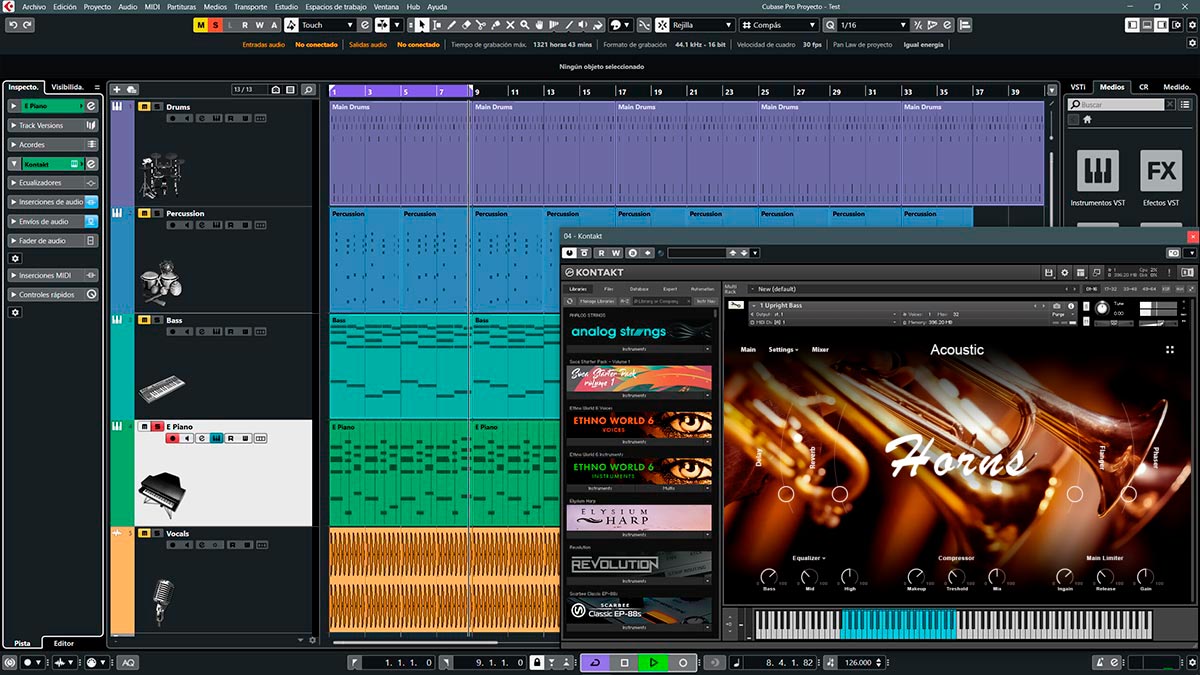The height and width of the screenshot is (675, 1200).
Task: Click the Makeup compressor knob
Action: [915, 576]
